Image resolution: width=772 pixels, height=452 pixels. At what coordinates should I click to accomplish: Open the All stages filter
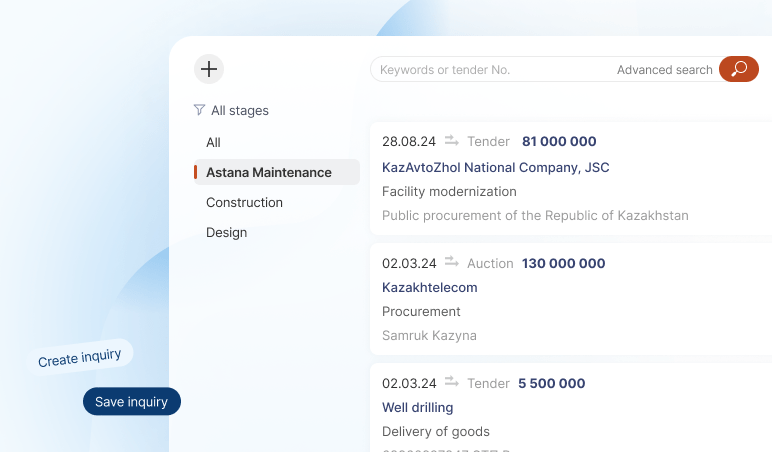(x=239, y=111)
